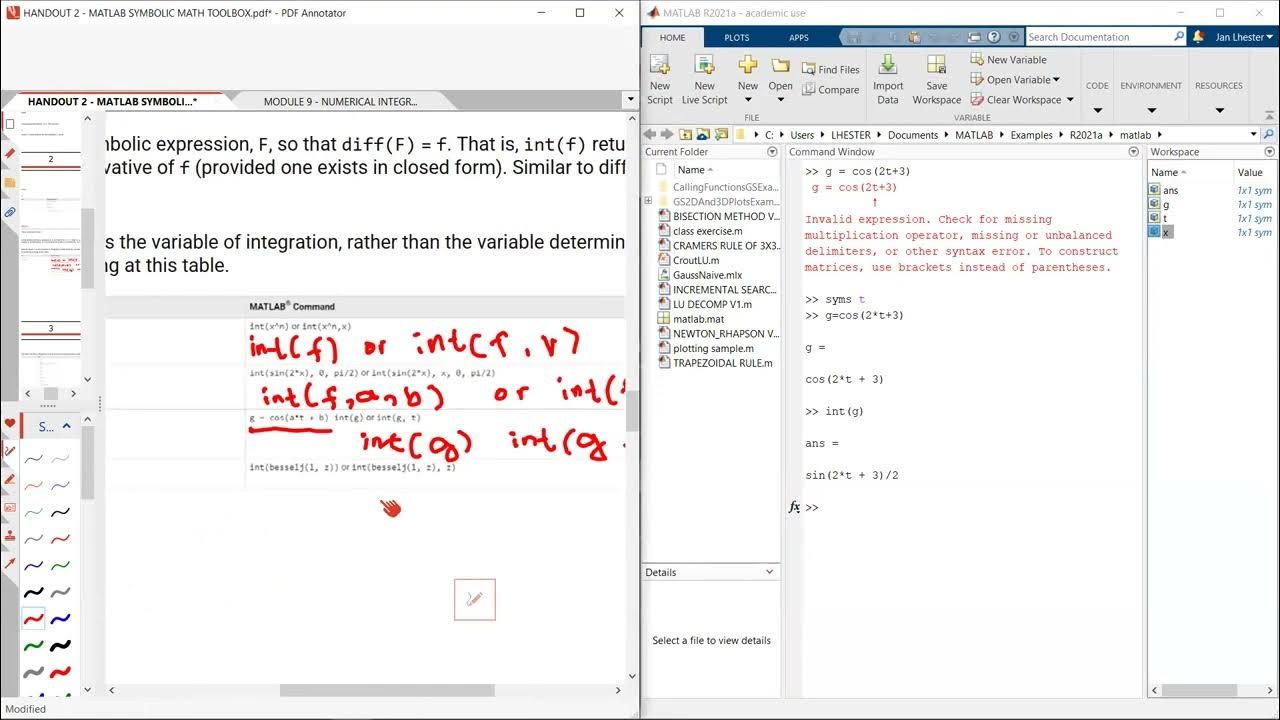Open the Favorites heart tool panel

pos(10,424)
